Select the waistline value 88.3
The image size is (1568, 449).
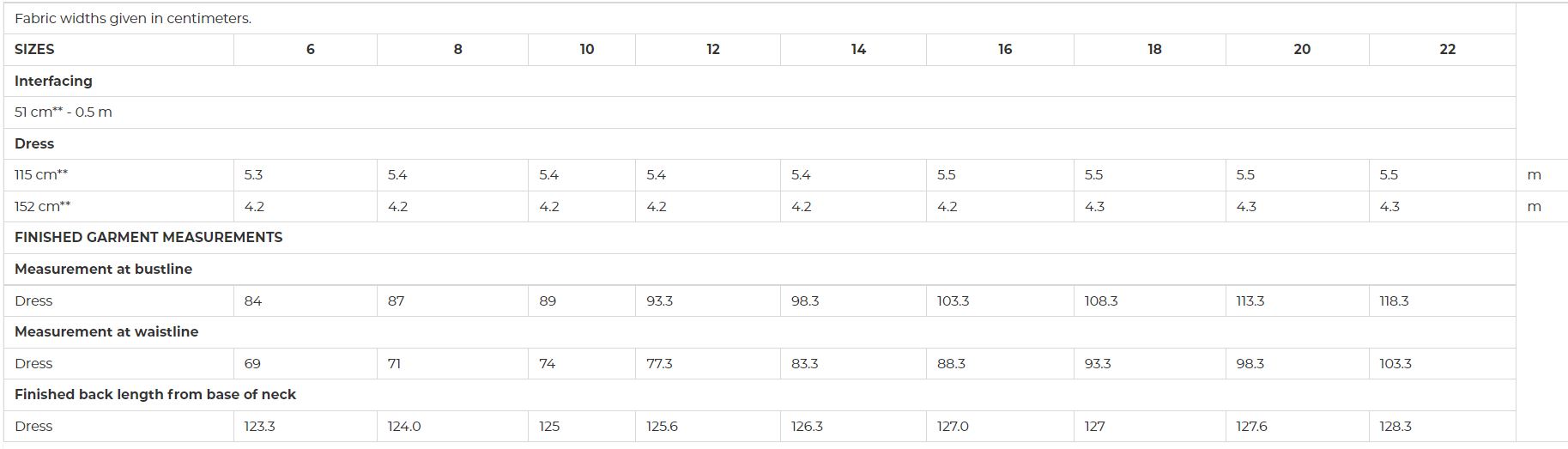pyautogui.click(x=951, y=364)
